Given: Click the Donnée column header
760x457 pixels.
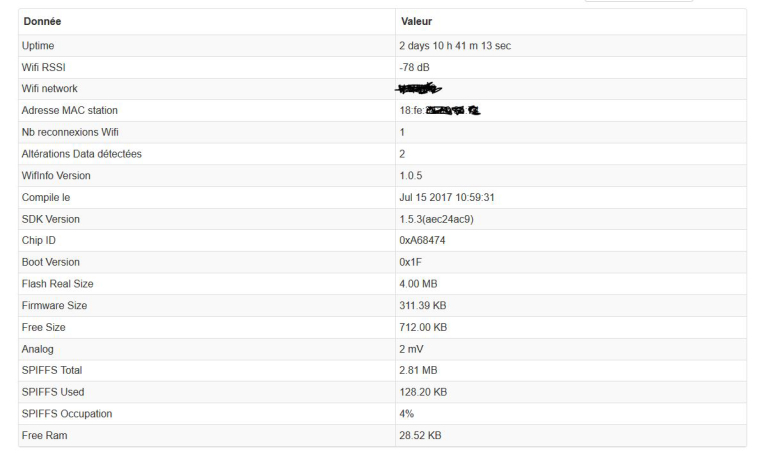Looking at the screenshot, I should 42,21.
